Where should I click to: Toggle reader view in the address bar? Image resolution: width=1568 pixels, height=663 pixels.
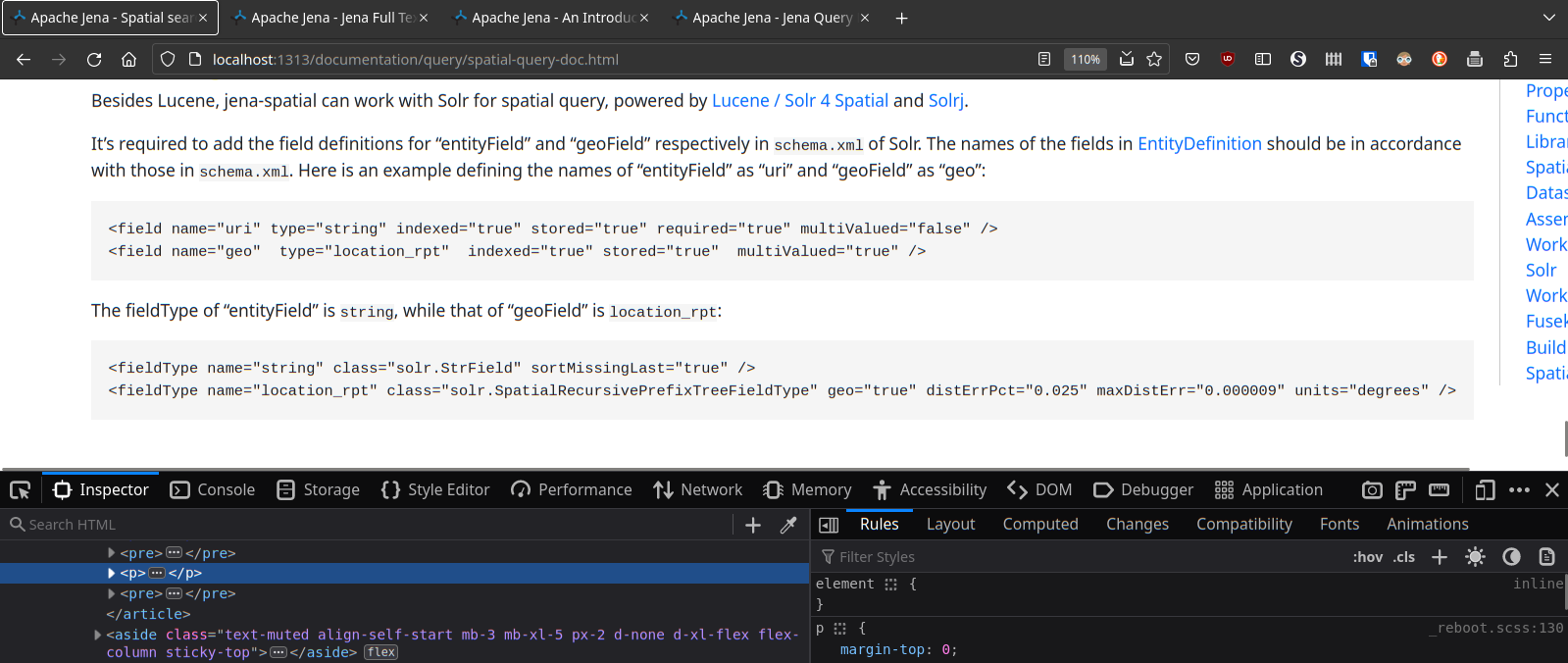1044,59
